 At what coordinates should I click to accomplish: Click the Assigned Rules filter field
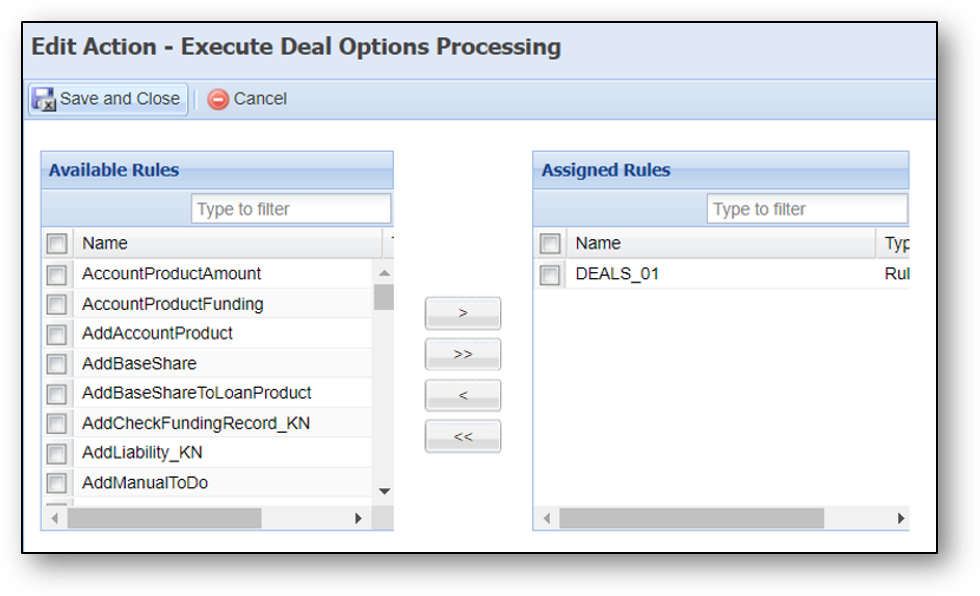coord(808,209)
